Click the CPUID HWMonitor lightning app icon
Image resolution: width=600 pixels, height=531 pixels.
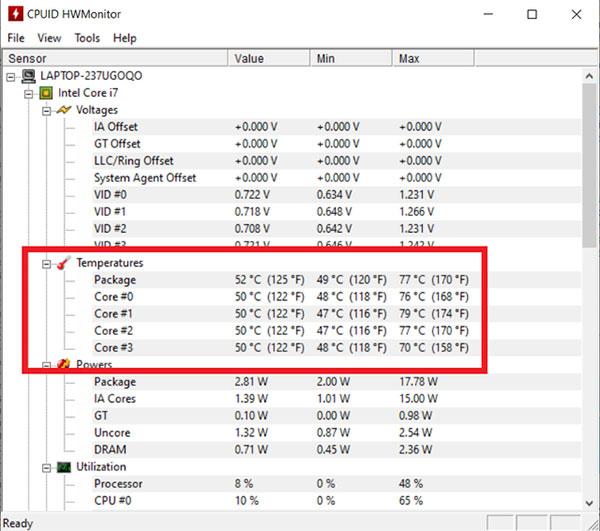tap(15, 14)
